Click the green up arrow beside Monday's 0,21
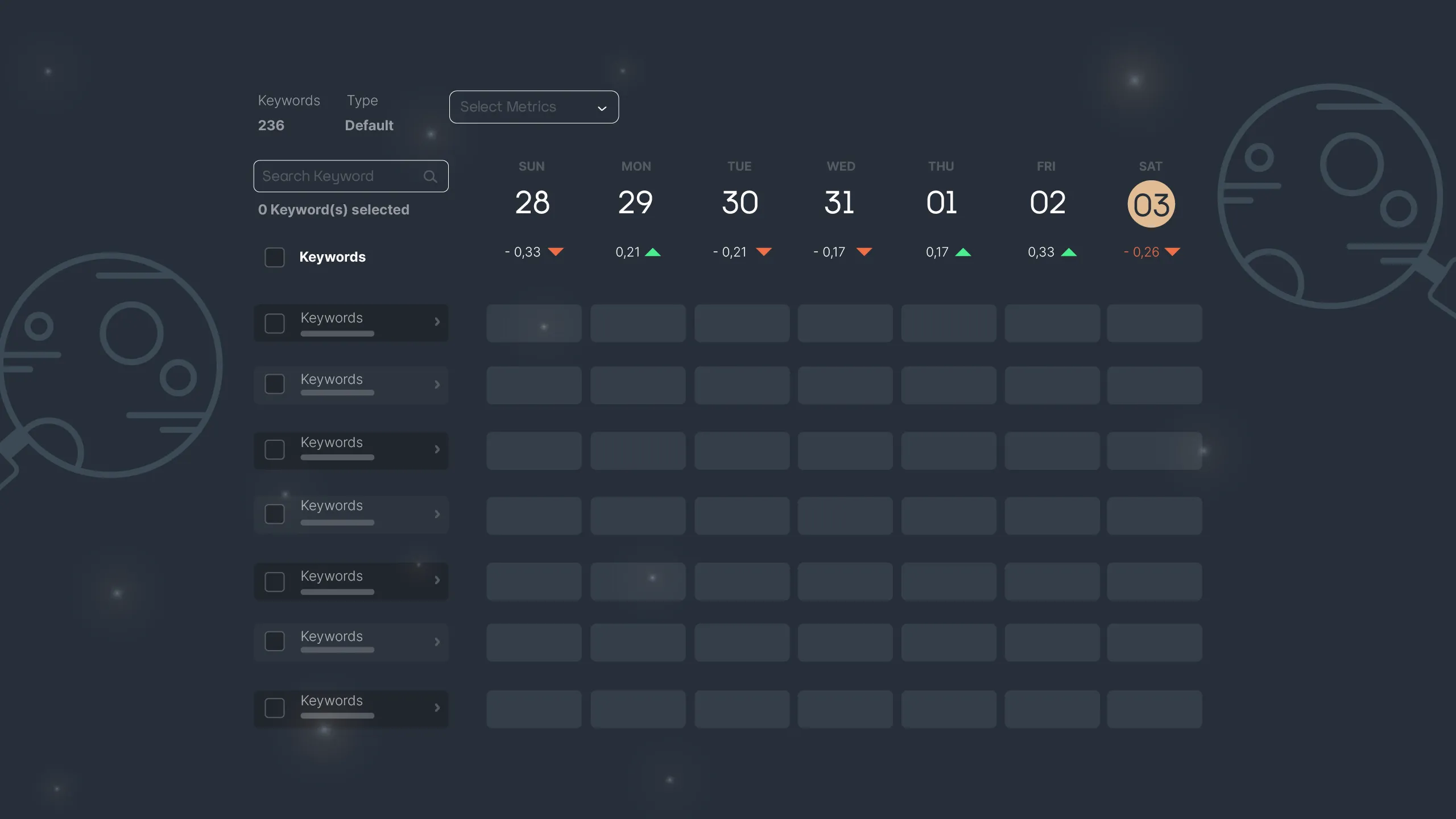 click(653, 252)
